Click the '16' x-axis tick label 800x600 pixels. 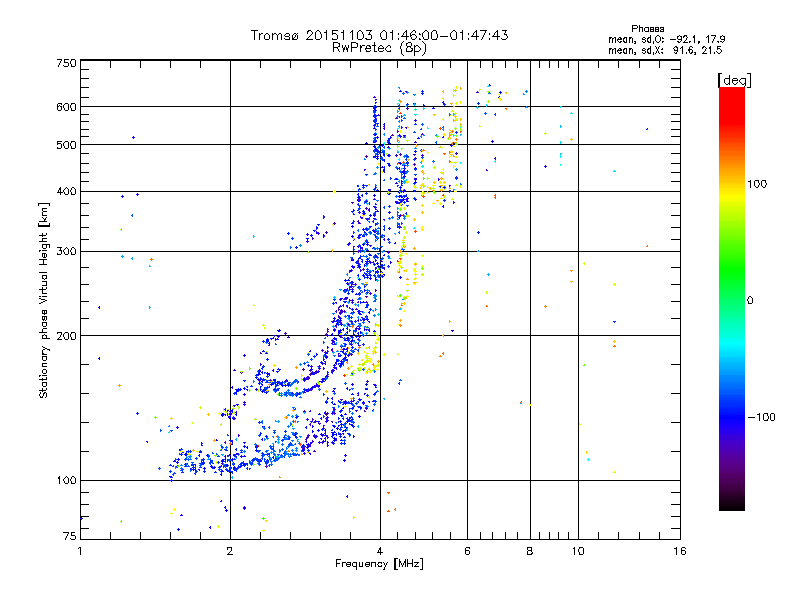(x=680, y=551)
